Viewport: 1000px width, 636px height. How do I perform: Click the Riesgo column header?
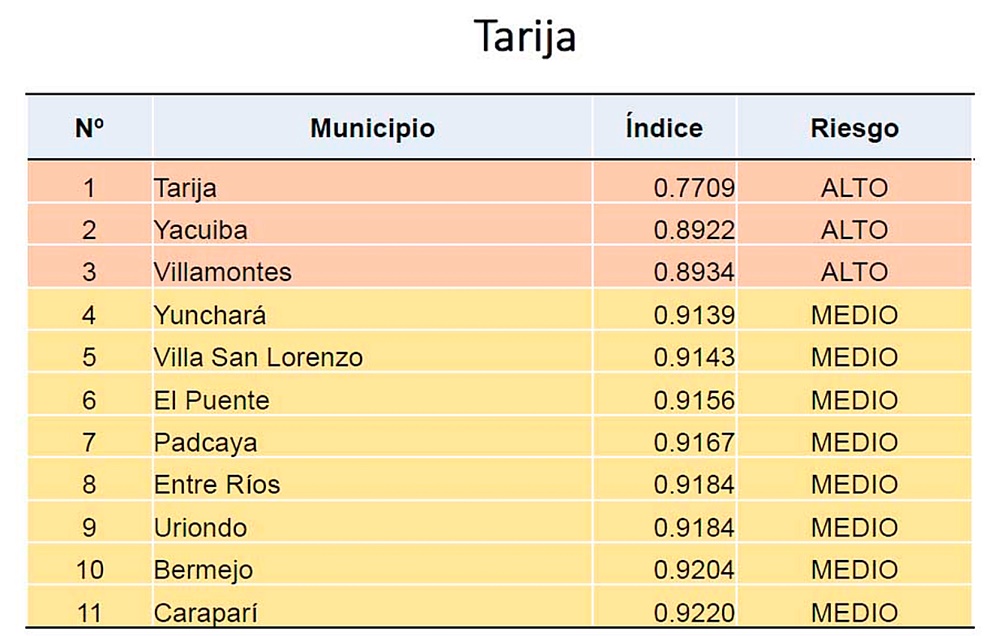(855, 128)
